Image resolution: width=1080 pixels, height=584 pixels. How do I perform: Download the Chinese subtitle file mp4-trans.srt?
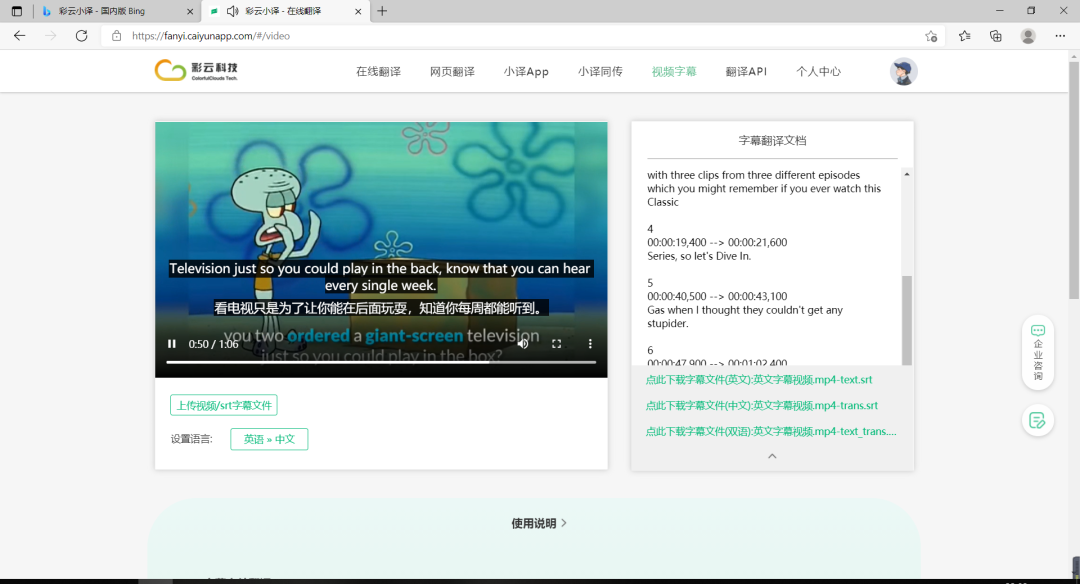click(762, 406)
